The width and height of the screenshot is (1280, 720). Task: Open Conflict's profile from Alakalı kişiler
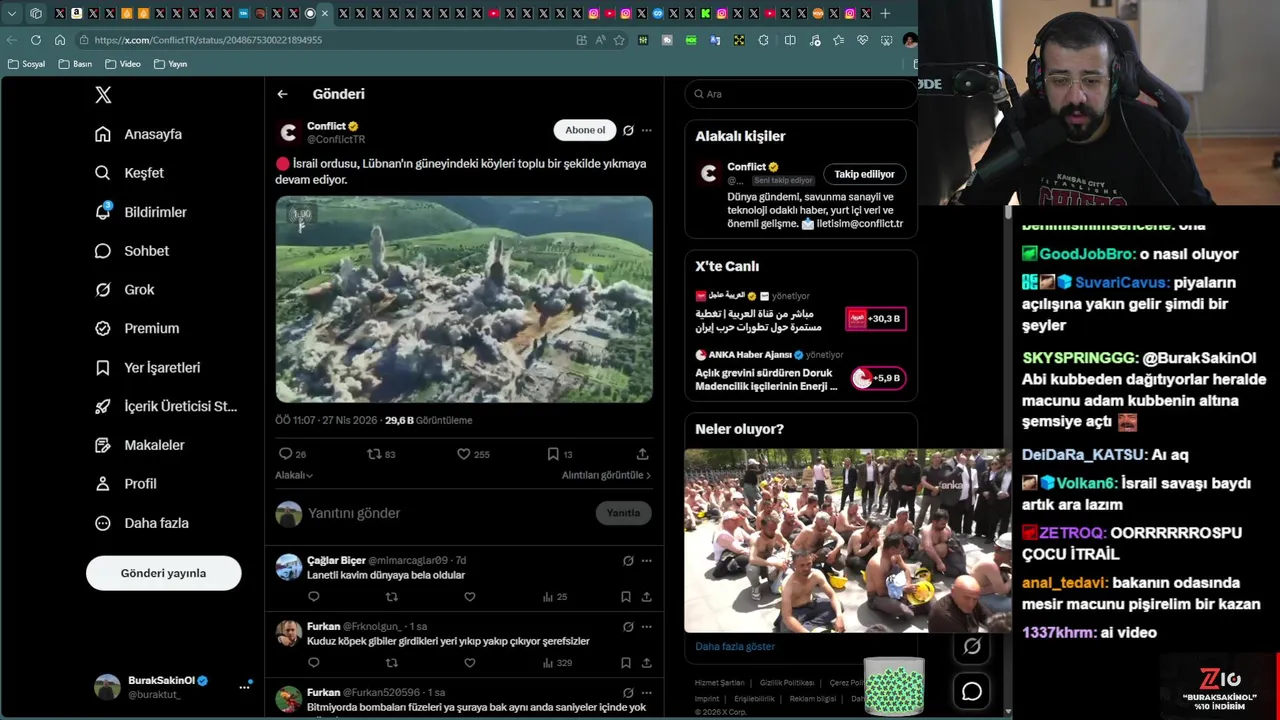747,167
